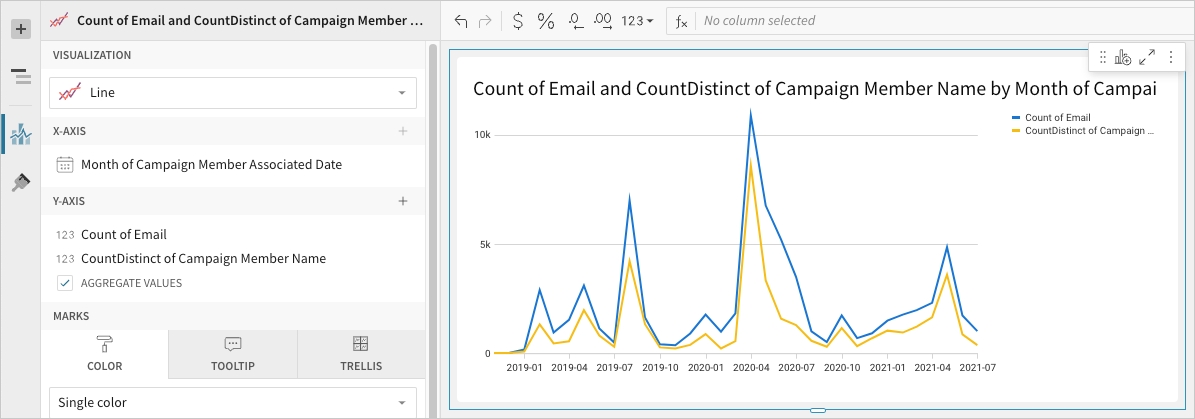Toggle CountDistinct of Campaign legend entry
The height and width of the screenshot is (419, 1195).
point(1089,130)
